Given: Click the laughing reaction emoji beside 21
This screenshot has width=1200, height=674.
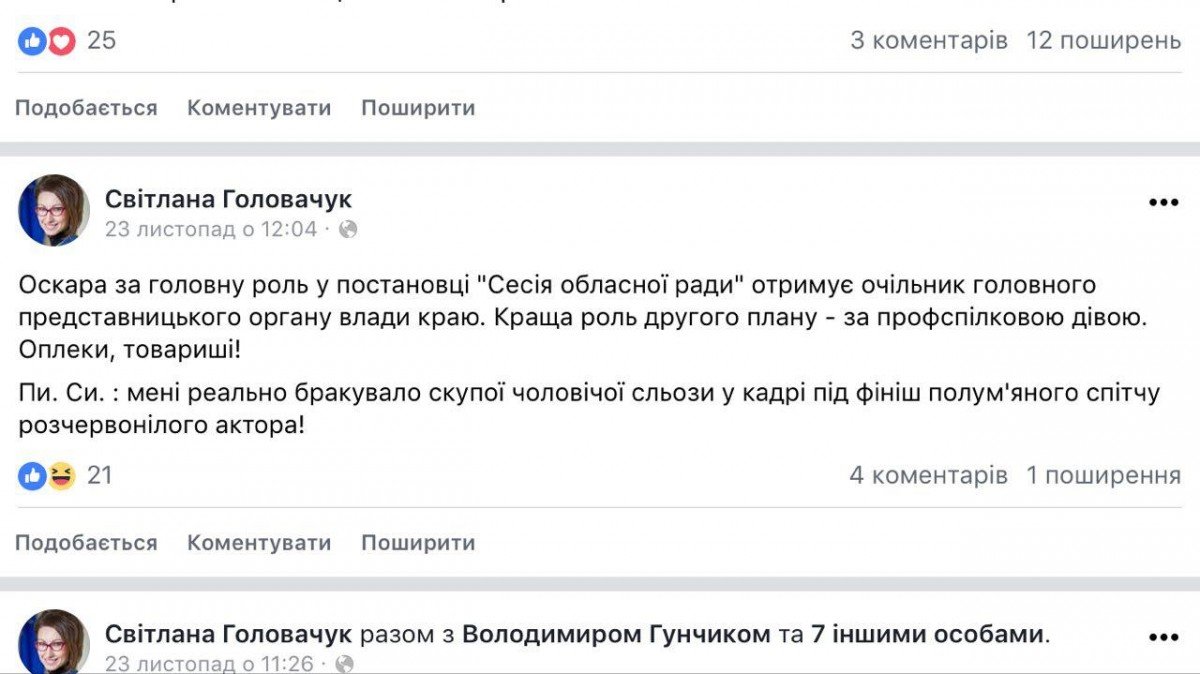Looking at the screenshot, I should coord(61,476).
